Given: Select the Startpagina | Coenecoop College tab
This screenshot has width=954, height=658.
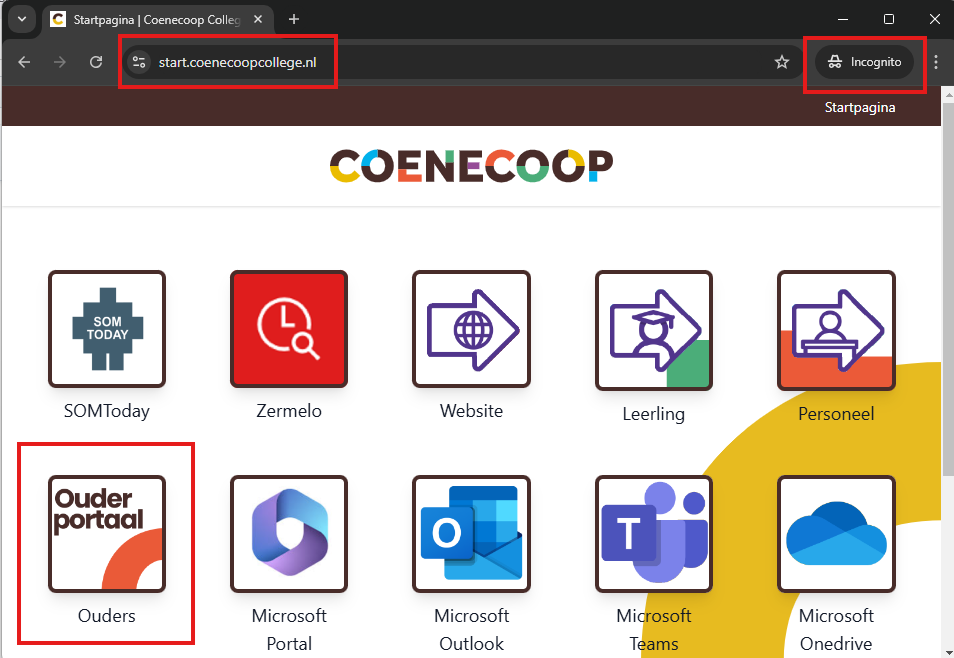Looking at the screenshot, I should point(158,19).
